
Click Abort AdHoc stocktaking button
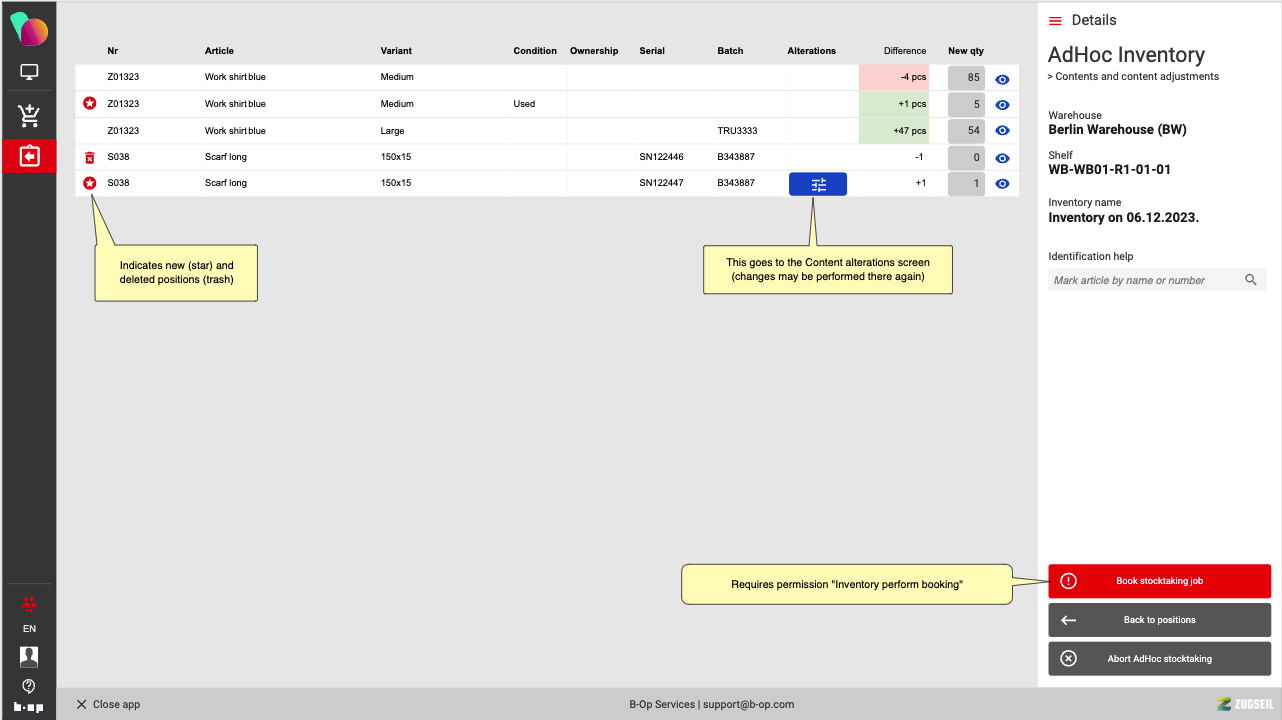coord(1159,659)
